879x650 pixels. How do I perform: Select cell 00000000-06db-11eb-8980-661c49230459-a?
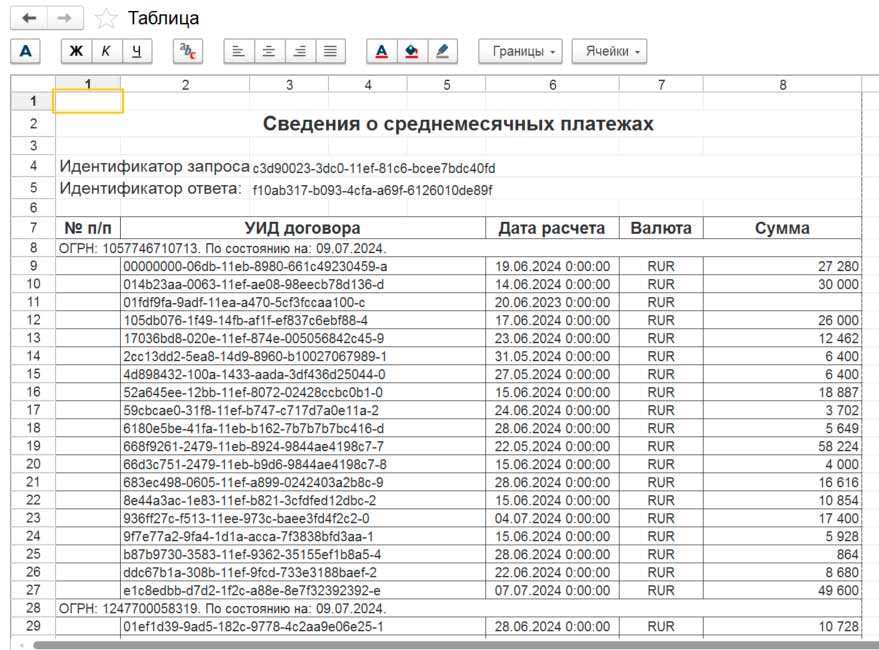click(x=303, y=266)
